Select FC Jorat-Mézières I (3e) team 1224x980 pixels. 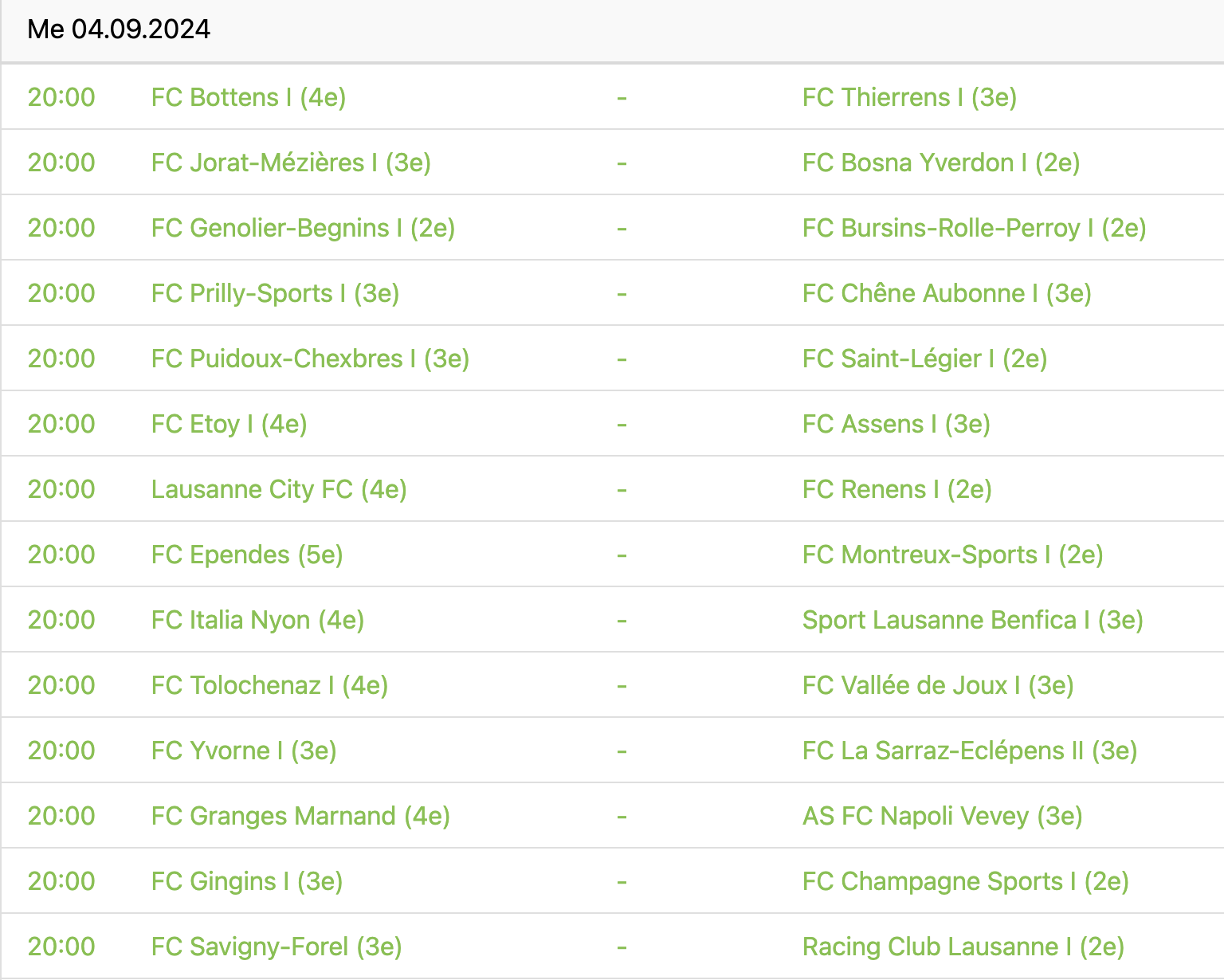291,163
